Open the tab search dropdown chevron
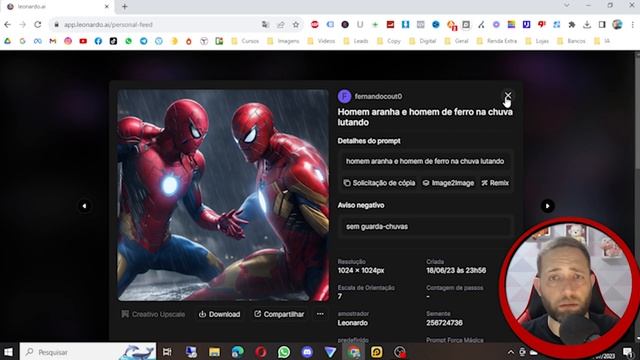The height and width of the screenshot is (360, 640). tap(567, 5)
